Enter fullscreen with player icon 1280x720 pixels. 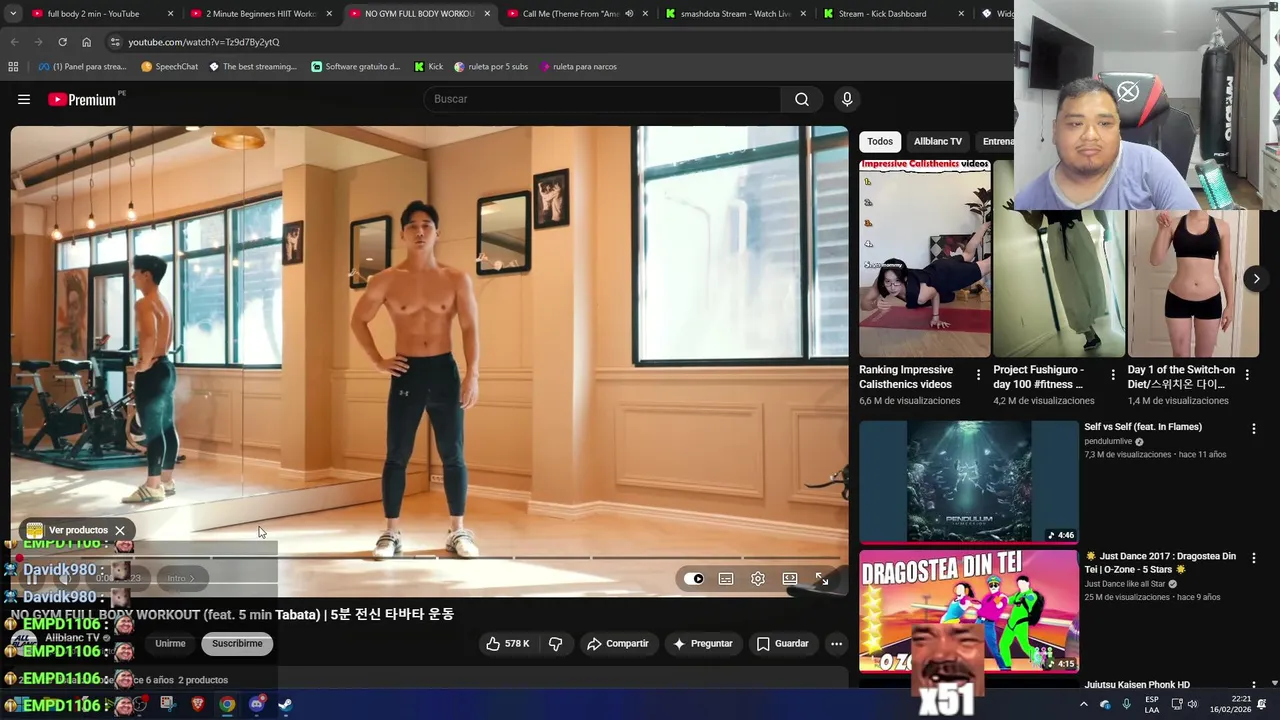[x=822, y=578]
